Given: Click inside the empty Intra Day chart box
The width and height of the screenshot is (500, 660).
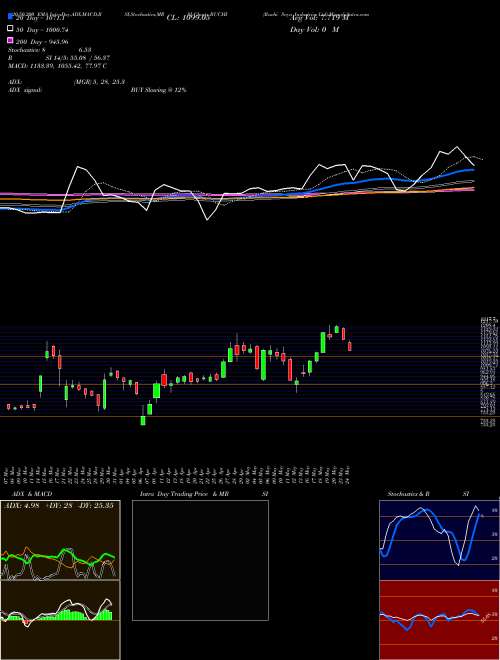Looking at the screenshot, I should pos(200,560).
